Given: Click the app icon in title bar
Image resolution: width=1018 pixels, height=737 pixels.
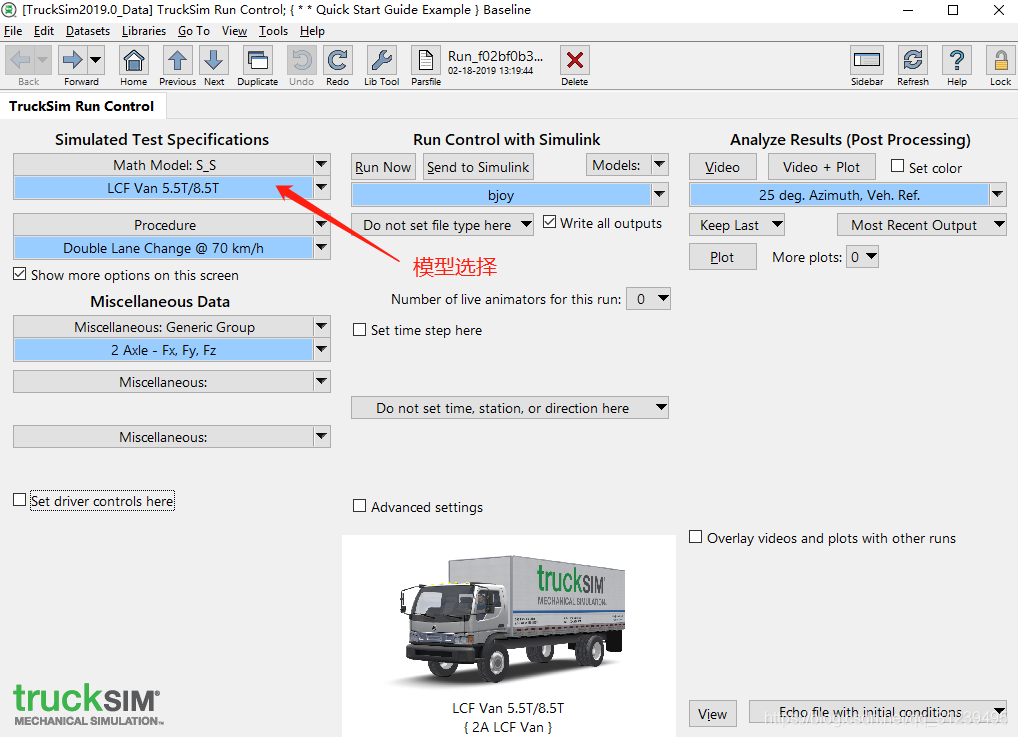Looking at the screenshot, I should (x=9, y=10).
